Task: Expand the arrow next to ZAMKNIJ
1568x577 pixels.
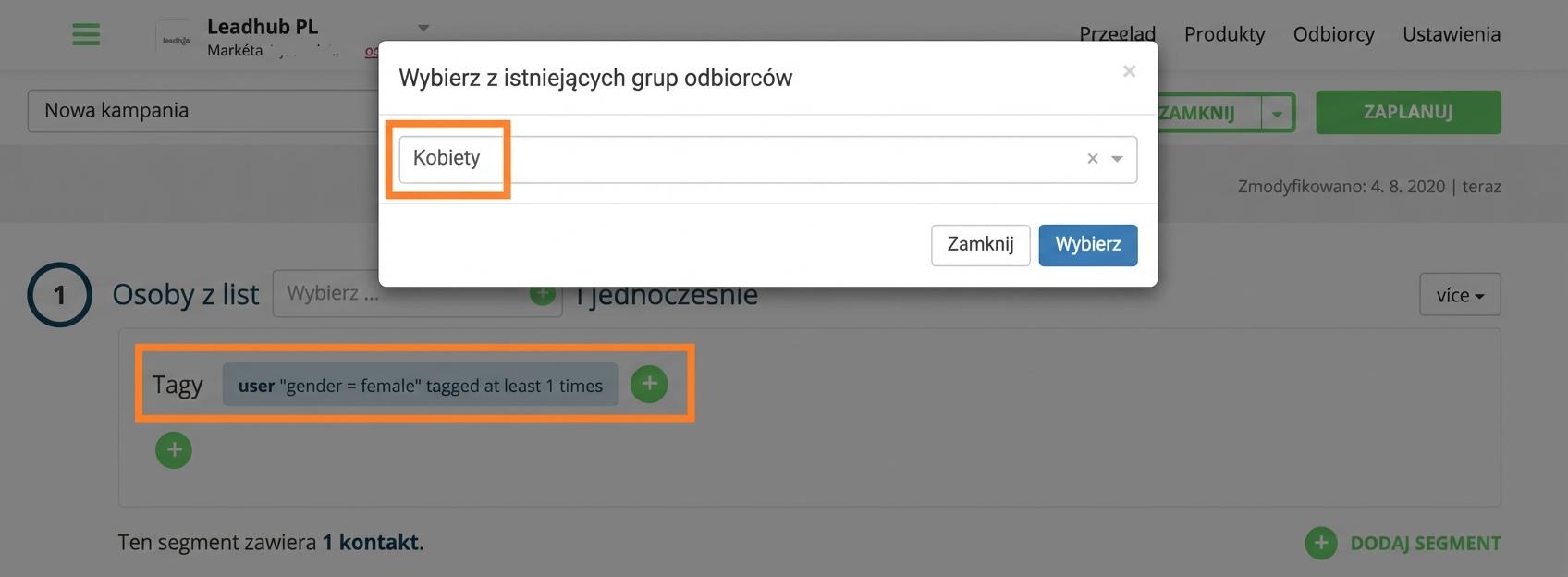Action: coord(1277,114)
